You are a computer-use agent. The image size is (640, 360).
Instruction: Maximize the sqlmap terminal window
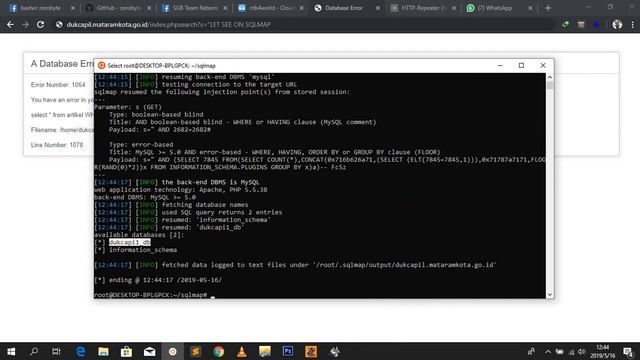tap(521, 65)
